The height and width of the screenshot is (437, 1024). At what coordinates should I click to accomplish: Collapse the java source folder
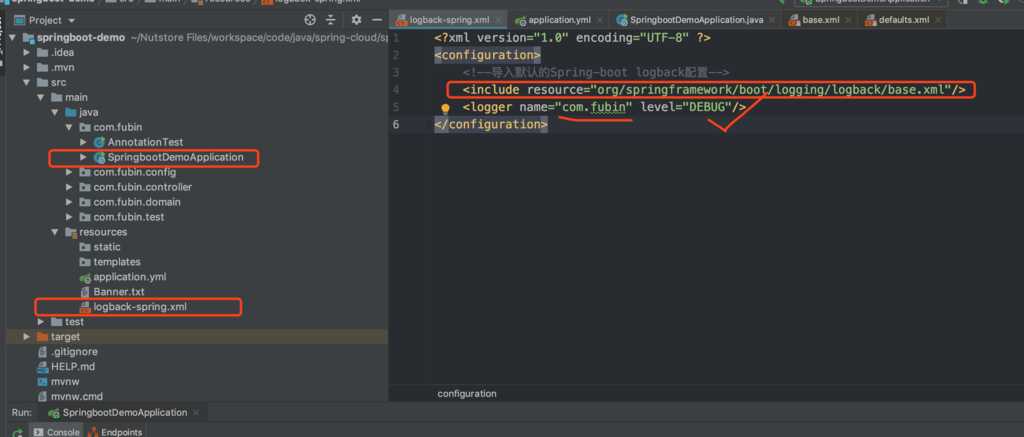[x=55, y=112]
